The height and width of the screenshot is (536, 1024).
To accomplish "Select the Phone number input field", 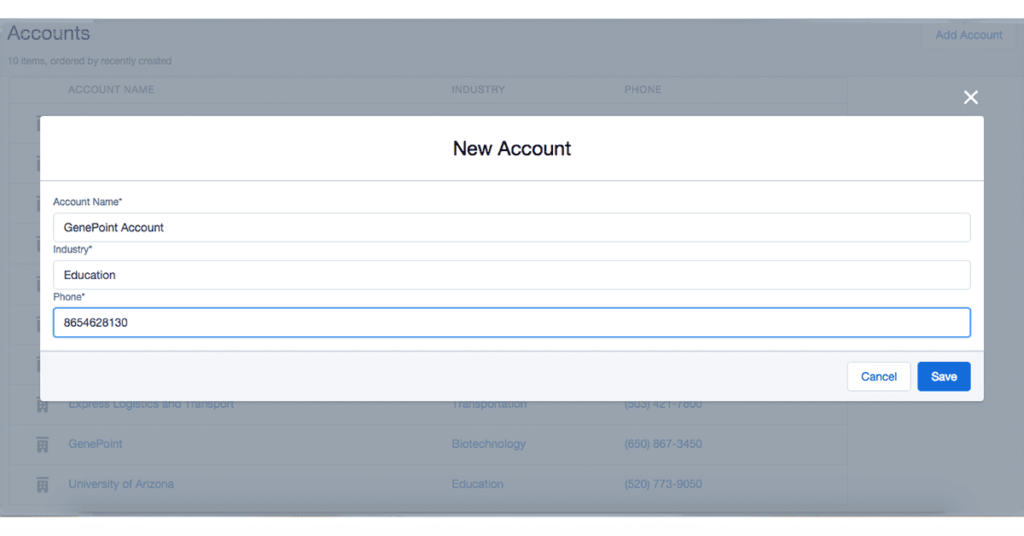I will click(511, 323).
